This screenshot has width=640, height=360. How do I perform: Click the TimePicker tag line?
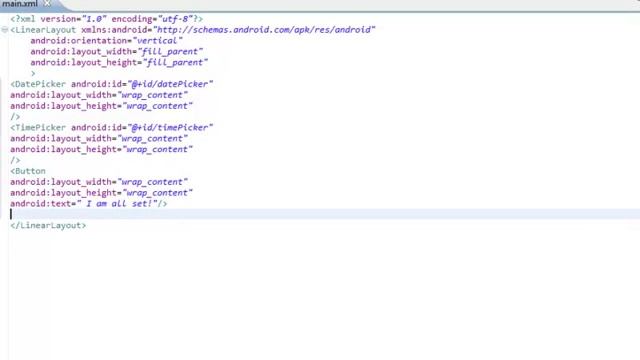click(111, 127)
